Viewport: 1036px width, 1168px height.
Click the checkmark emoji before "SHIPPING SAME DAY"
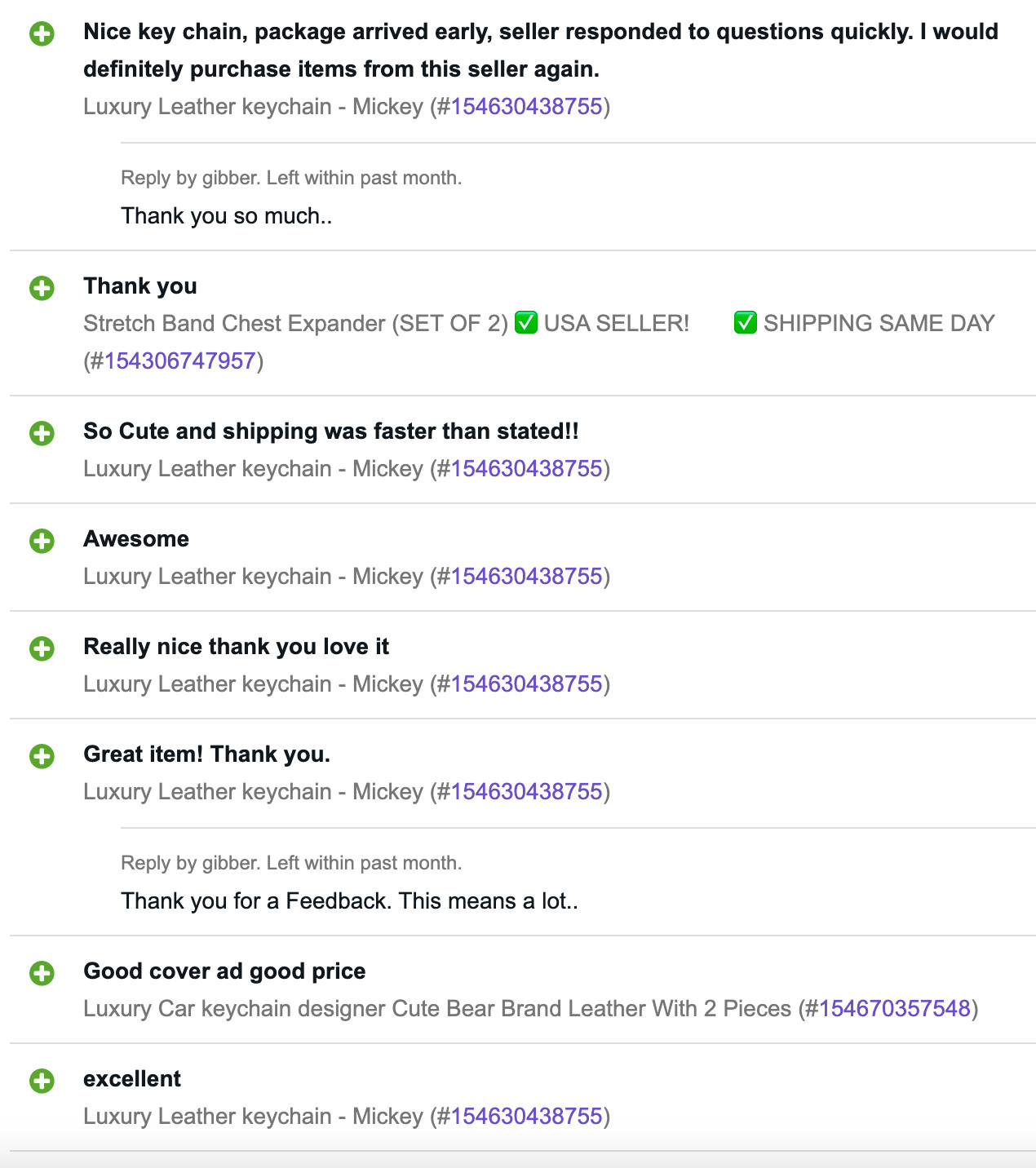coord(746,324)
